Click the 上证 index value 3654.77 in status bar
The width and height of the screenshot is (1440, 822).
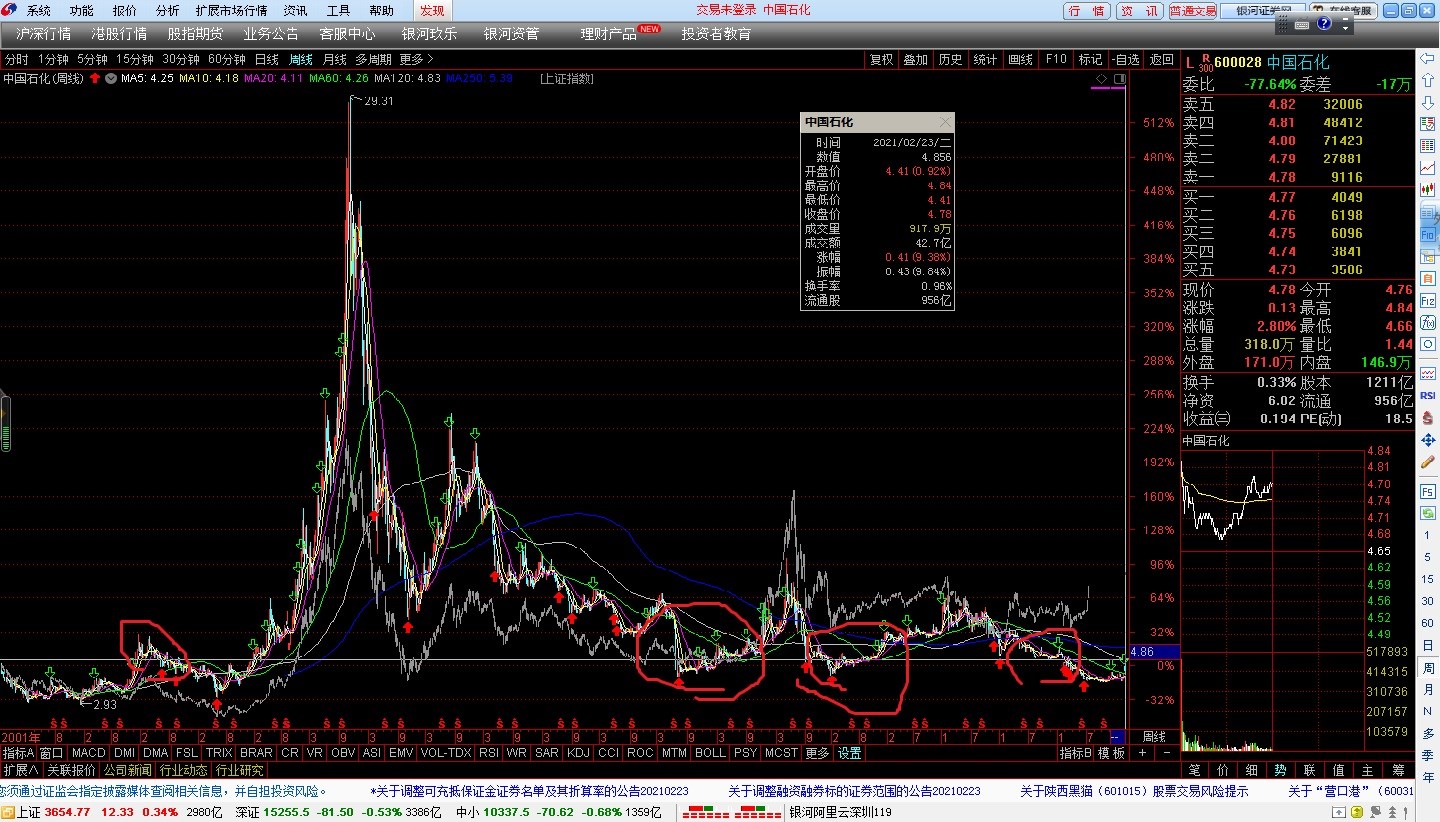68,812
